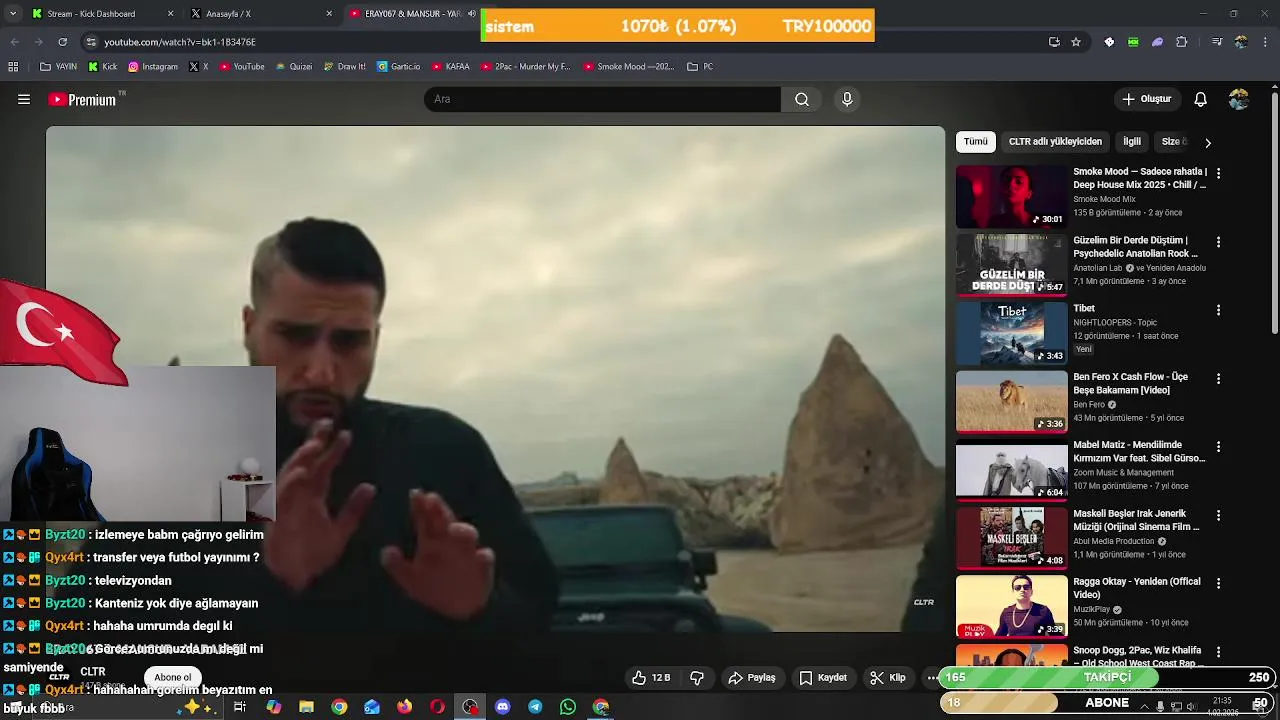The width and height of the screenshot is (1280, 720).
Task: Open Opera from the taskbar
Action: (x=437, y=707)
